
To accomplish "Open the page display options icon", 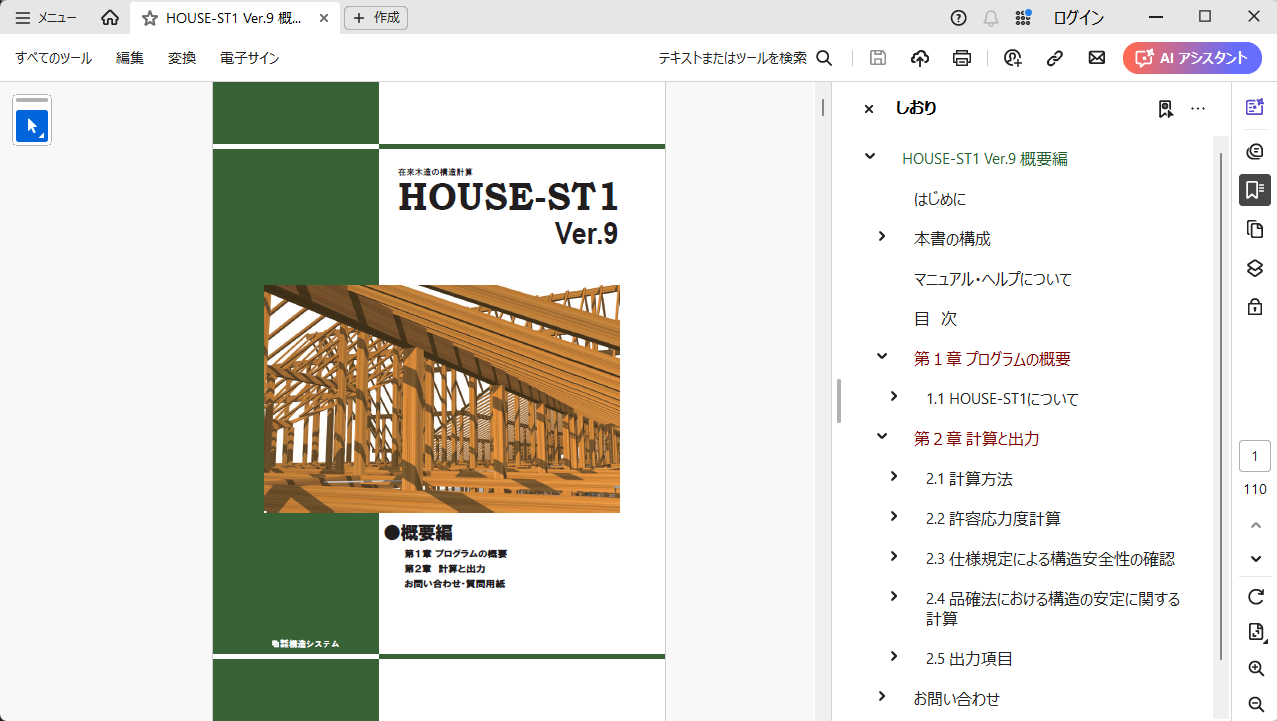I will 1256,632.
